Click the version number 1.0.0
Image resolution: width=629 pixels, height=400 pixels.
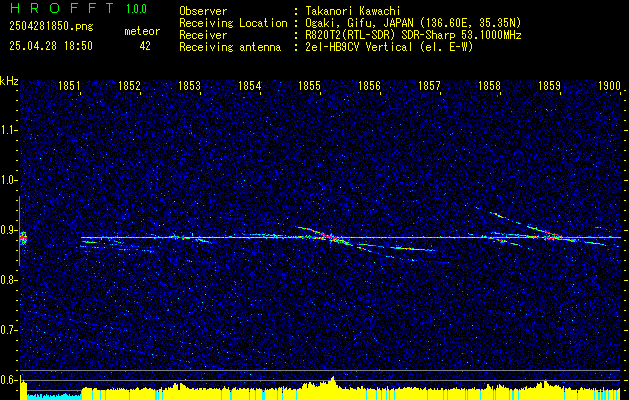(x=136, y=8)
